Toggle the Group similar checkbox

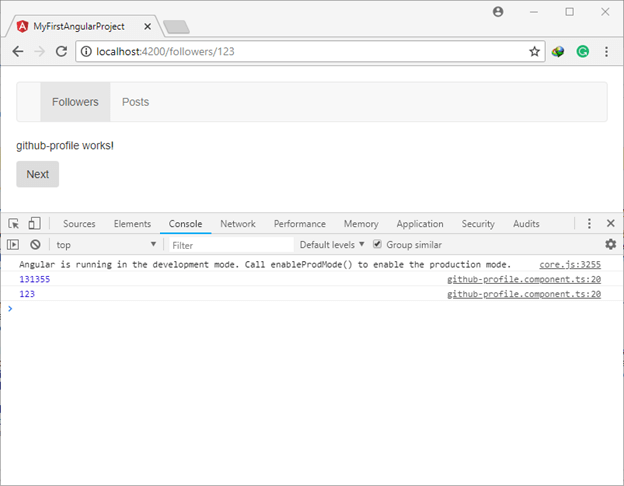pyautogui.click(x=377, y=244)
